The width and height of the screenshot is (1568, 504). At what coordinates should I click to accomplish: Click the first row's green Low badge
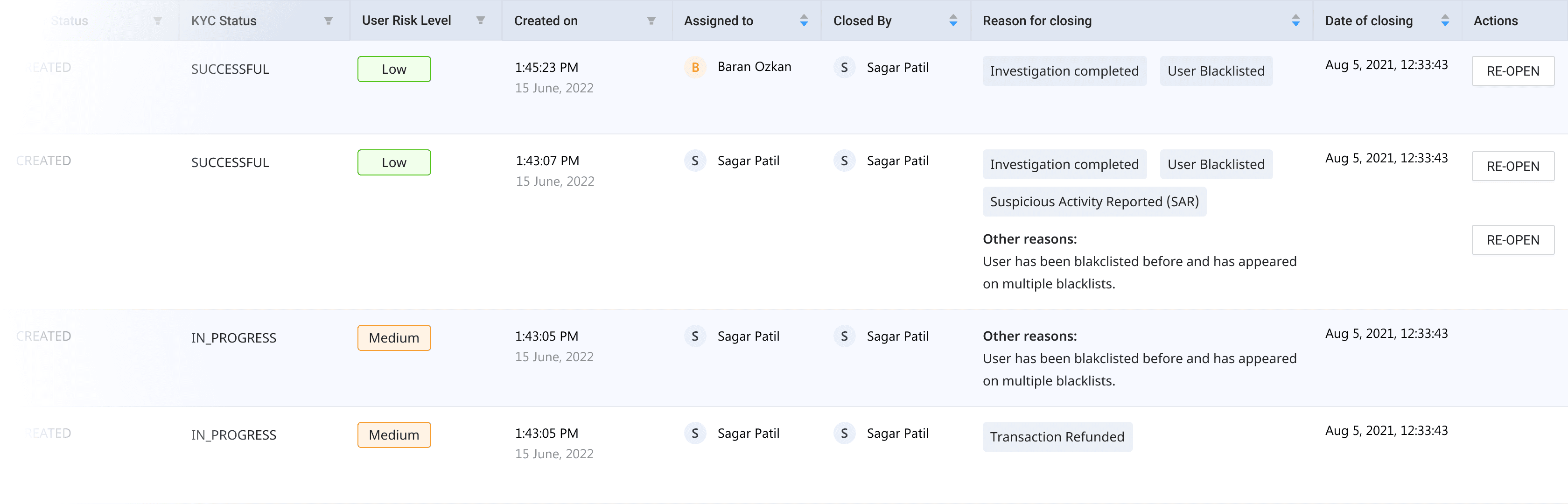tap(394, 70)
